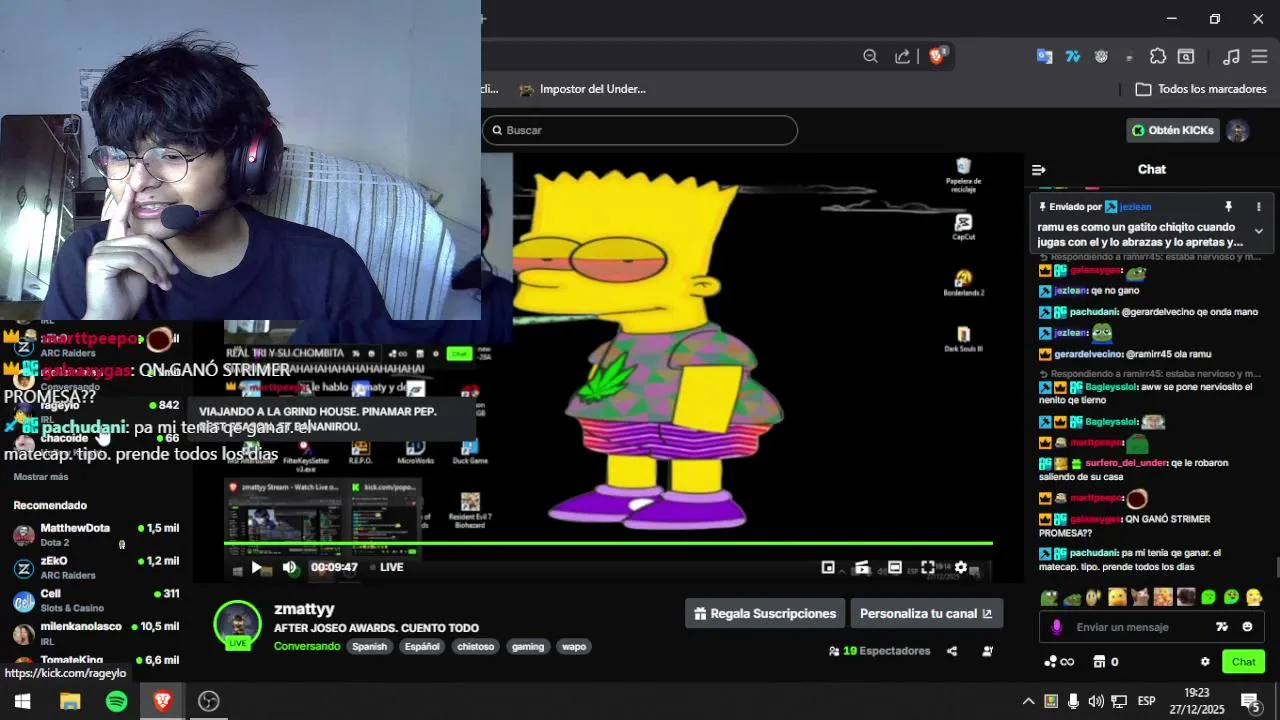Screen dimensions: 1280x720
Task: Click the Obtén KICKs button
Action: coord(1173,130)
